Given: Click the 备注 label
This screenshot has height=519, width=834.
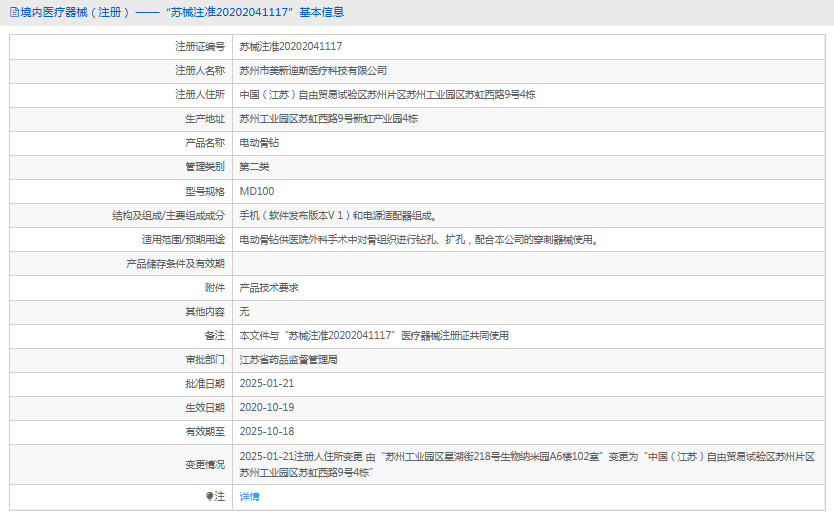Looking at the screenshot, I should [x=215, y=336].
